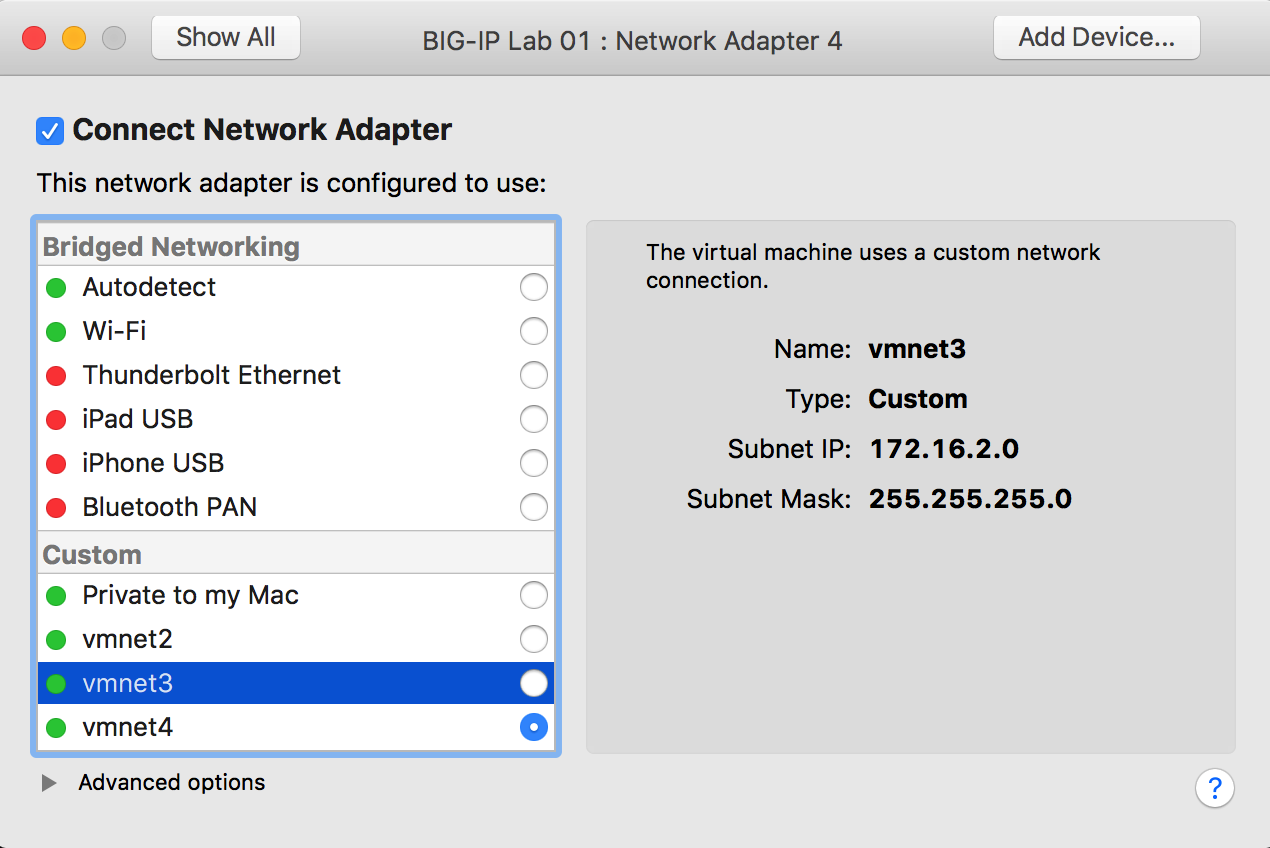The width and height of the screenshot is (1270, 848).
Task: Click the green status dot beside Wi-Fi
Action: [x=56, y=332]
